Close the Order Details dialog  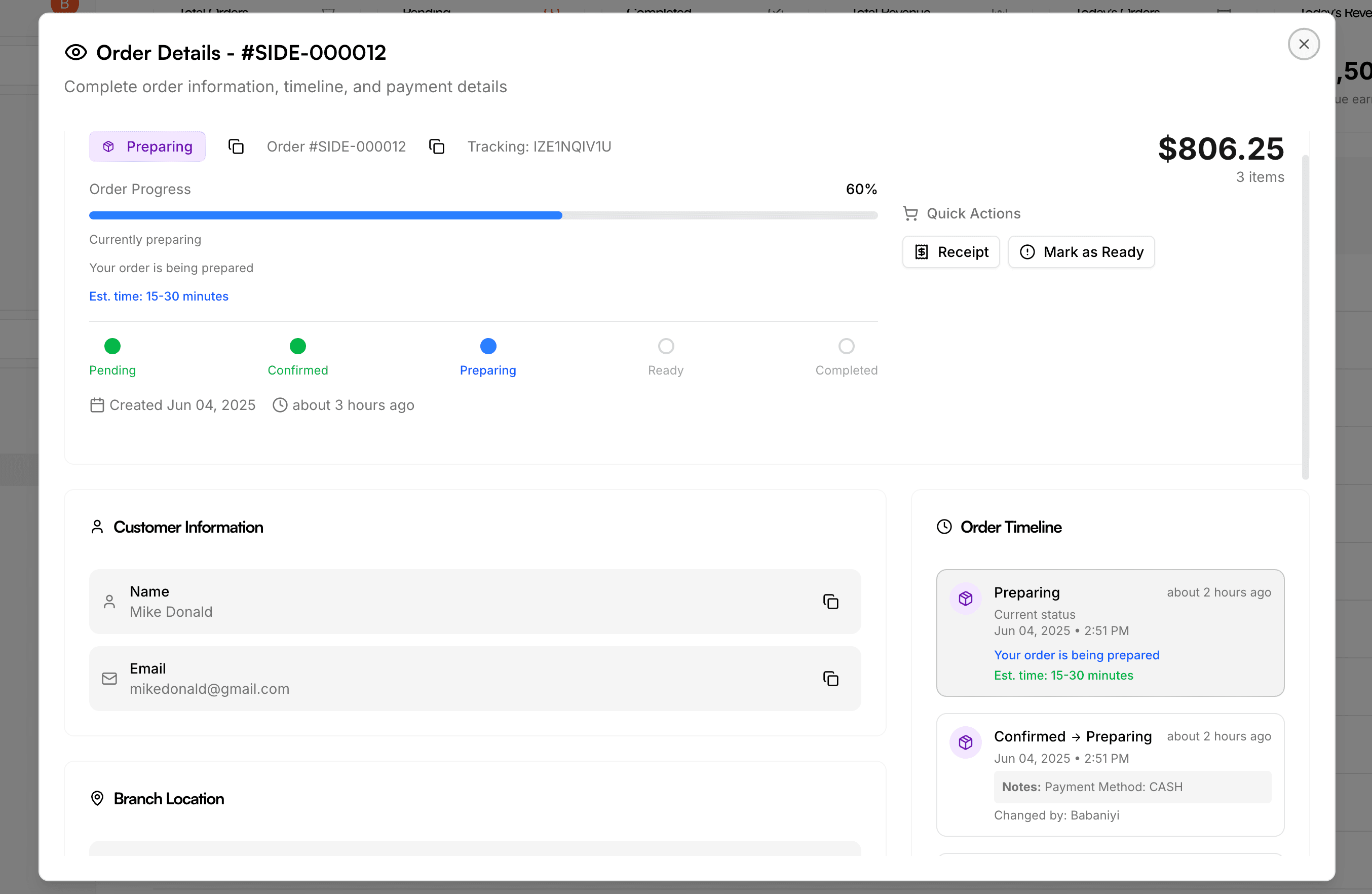coord(1304,44)
